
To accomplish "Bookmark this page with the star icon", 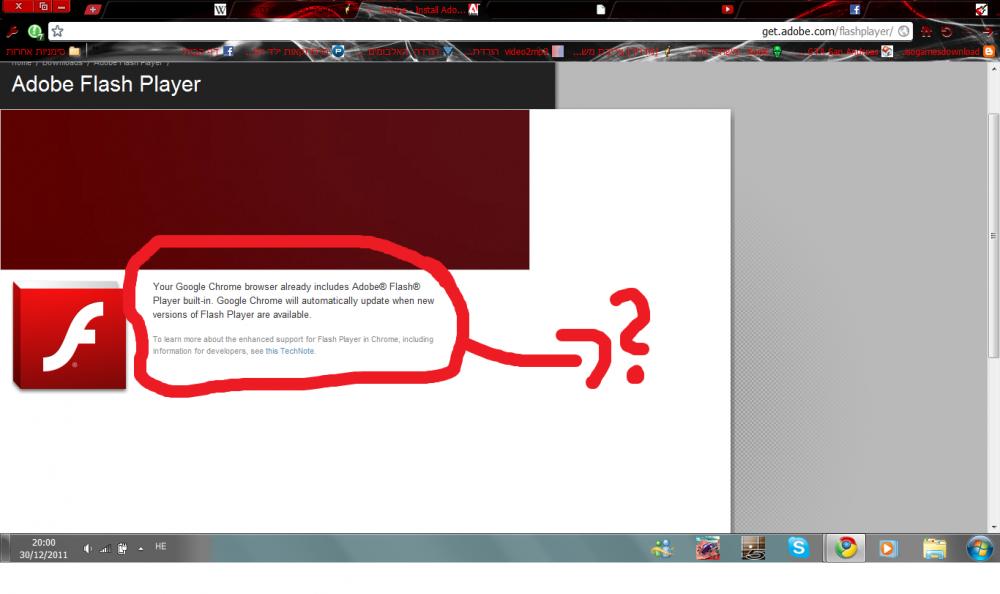I will tap(57, 31).
